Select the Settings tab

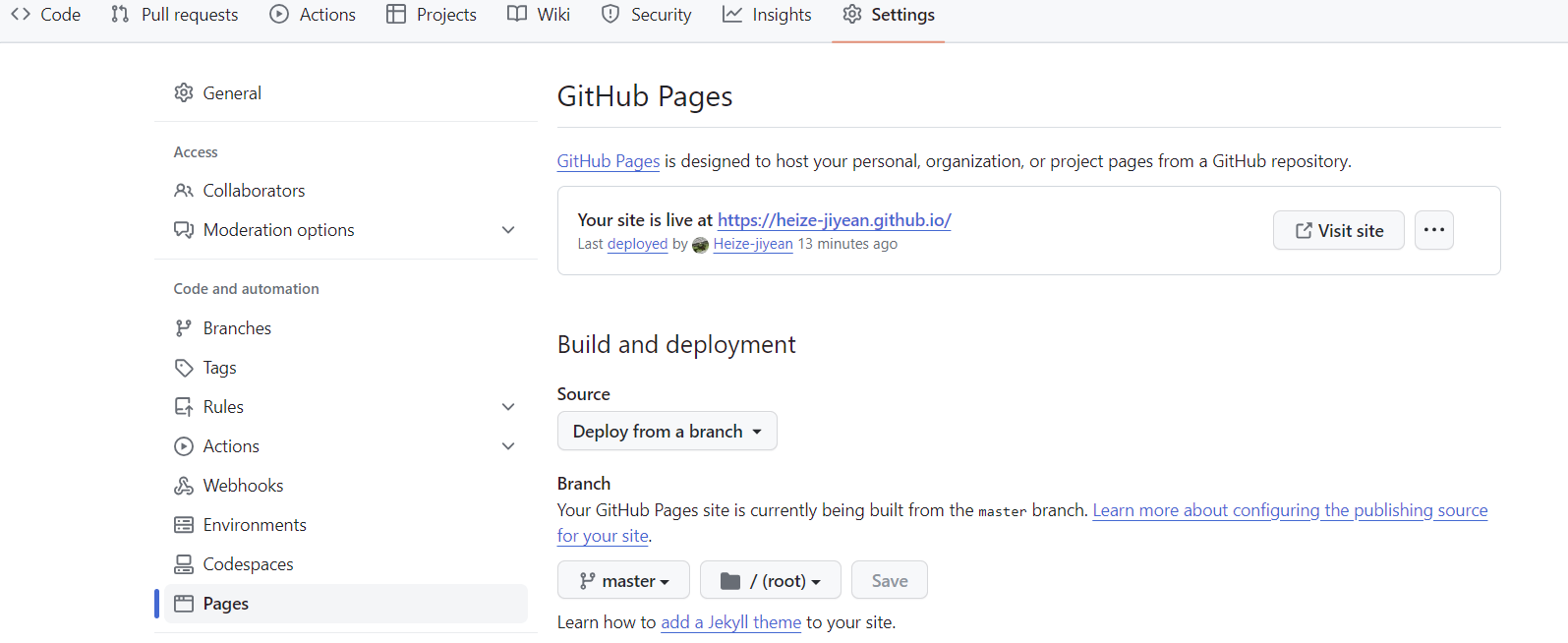(889, 15)
